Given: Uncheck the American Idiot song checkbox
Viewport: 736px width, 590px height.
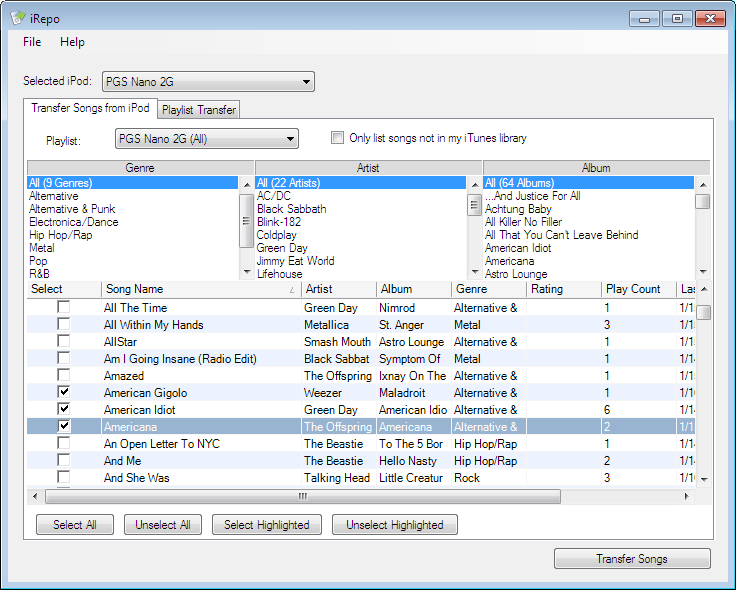Looking at the screenshot, I should click(63, 409).
